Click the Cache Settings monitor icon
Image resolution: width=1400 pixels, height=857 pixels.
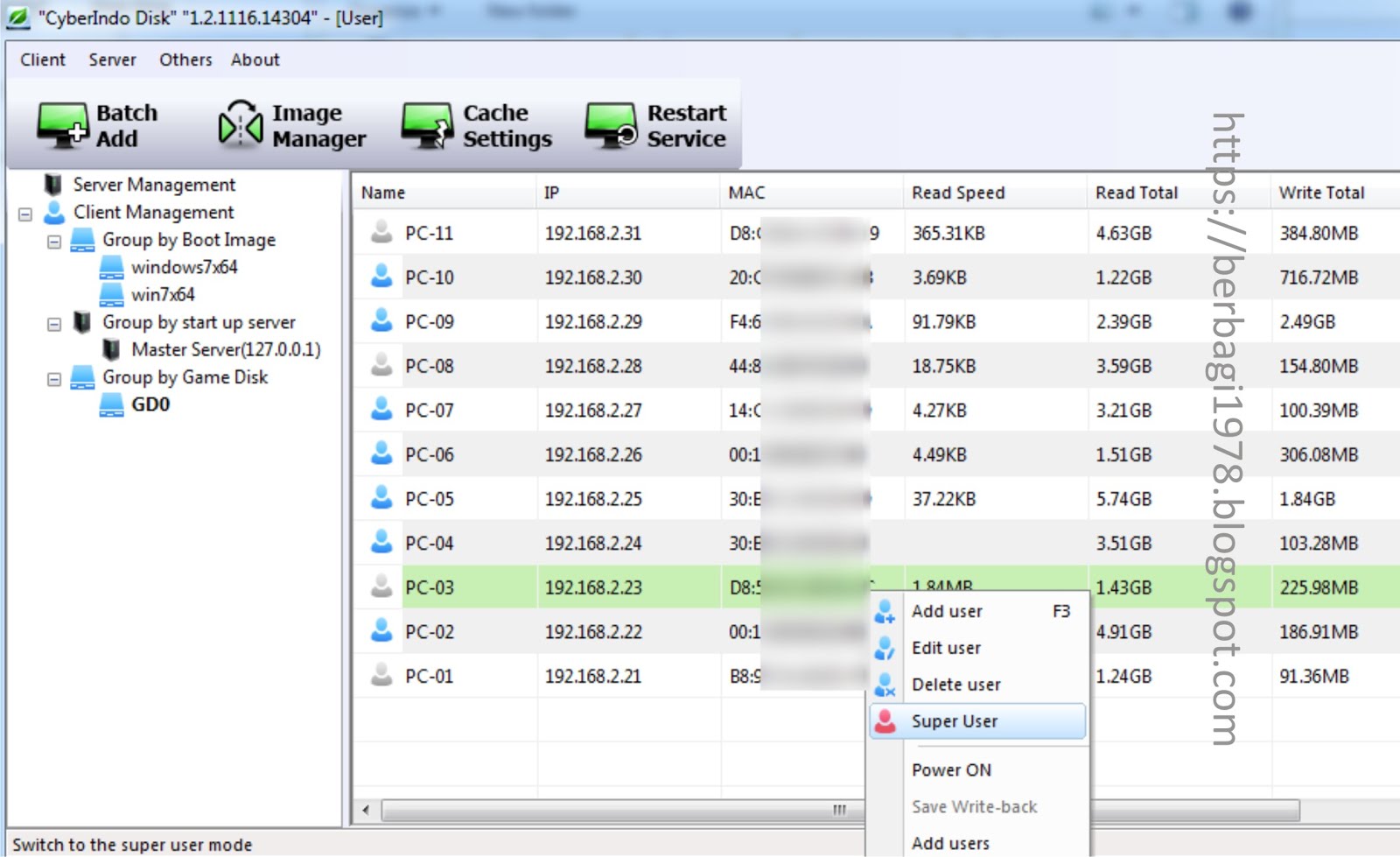click(x=427, y=125)
